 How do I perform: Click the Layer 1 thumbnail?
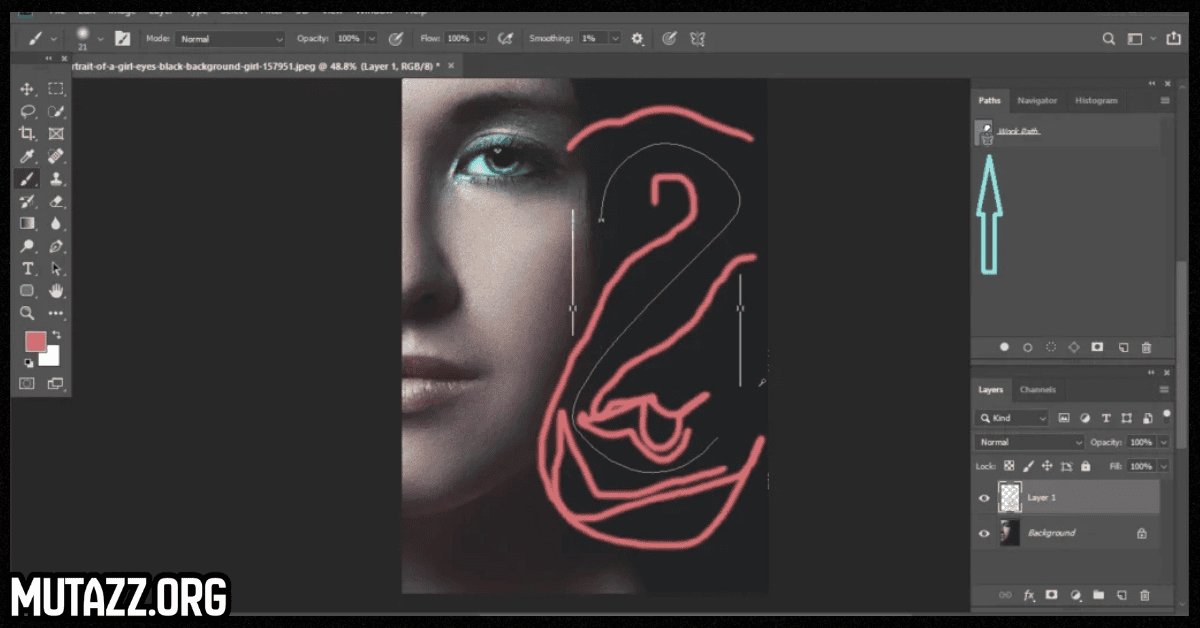[1009, 498]
